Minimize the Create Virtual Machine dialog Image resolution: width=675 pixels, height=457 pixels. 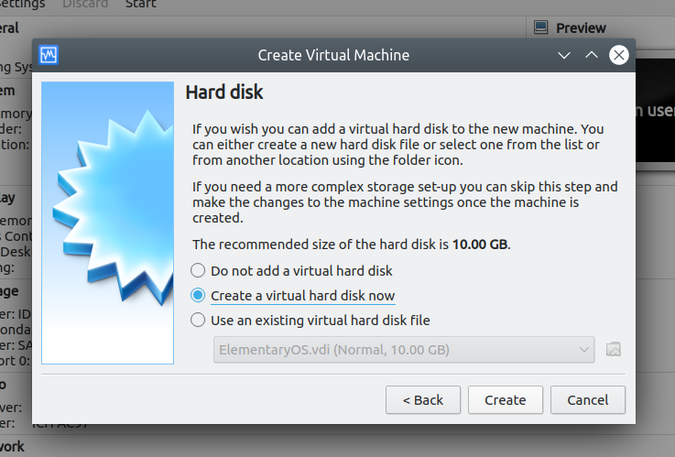[564, 55]
